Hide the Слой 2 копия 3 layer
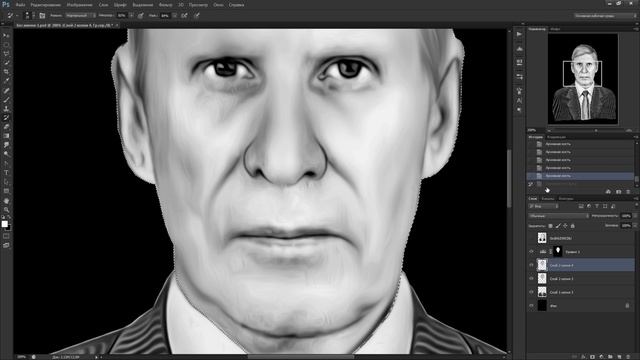The height and width of the screenshot is (360, 640). pyautogui.click(x=531, y=279)
